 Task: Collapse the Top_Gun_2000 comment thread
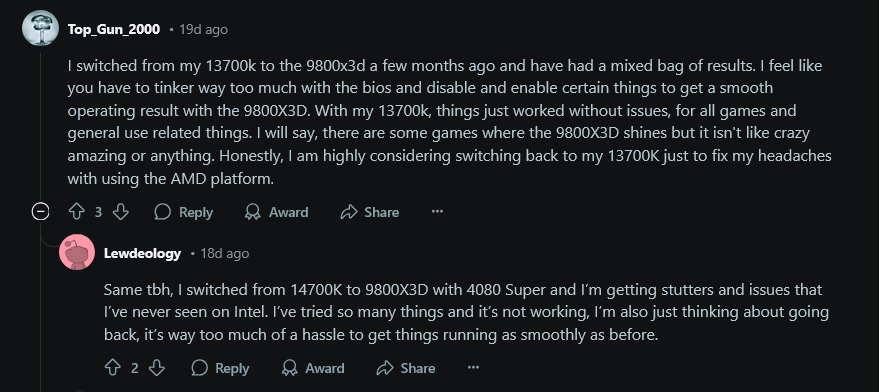(40, 212)
